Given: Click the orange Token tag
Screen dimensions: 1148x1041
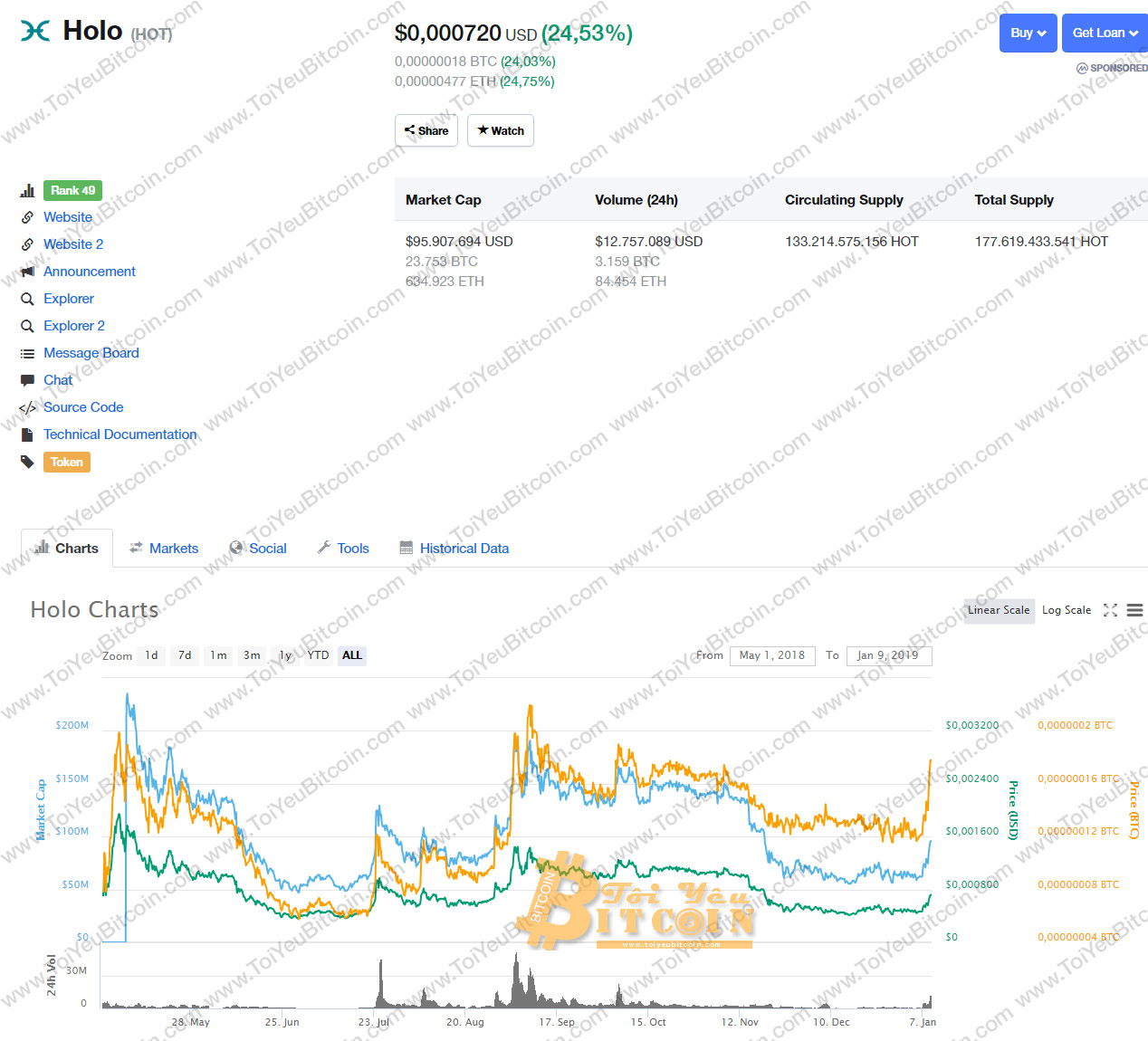Looking at the screenshot, I should [x=67, y=462].
